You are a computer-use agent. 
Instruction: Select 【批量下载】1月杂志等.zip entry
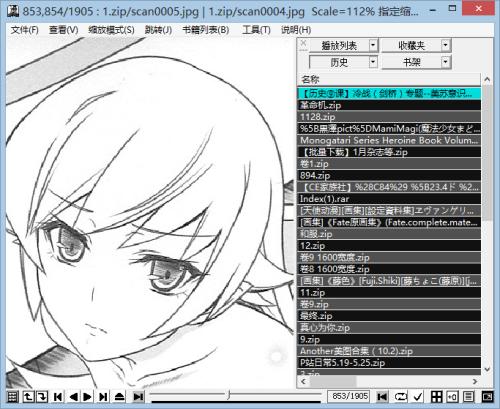pyautogui.click(x=389, y=152)
